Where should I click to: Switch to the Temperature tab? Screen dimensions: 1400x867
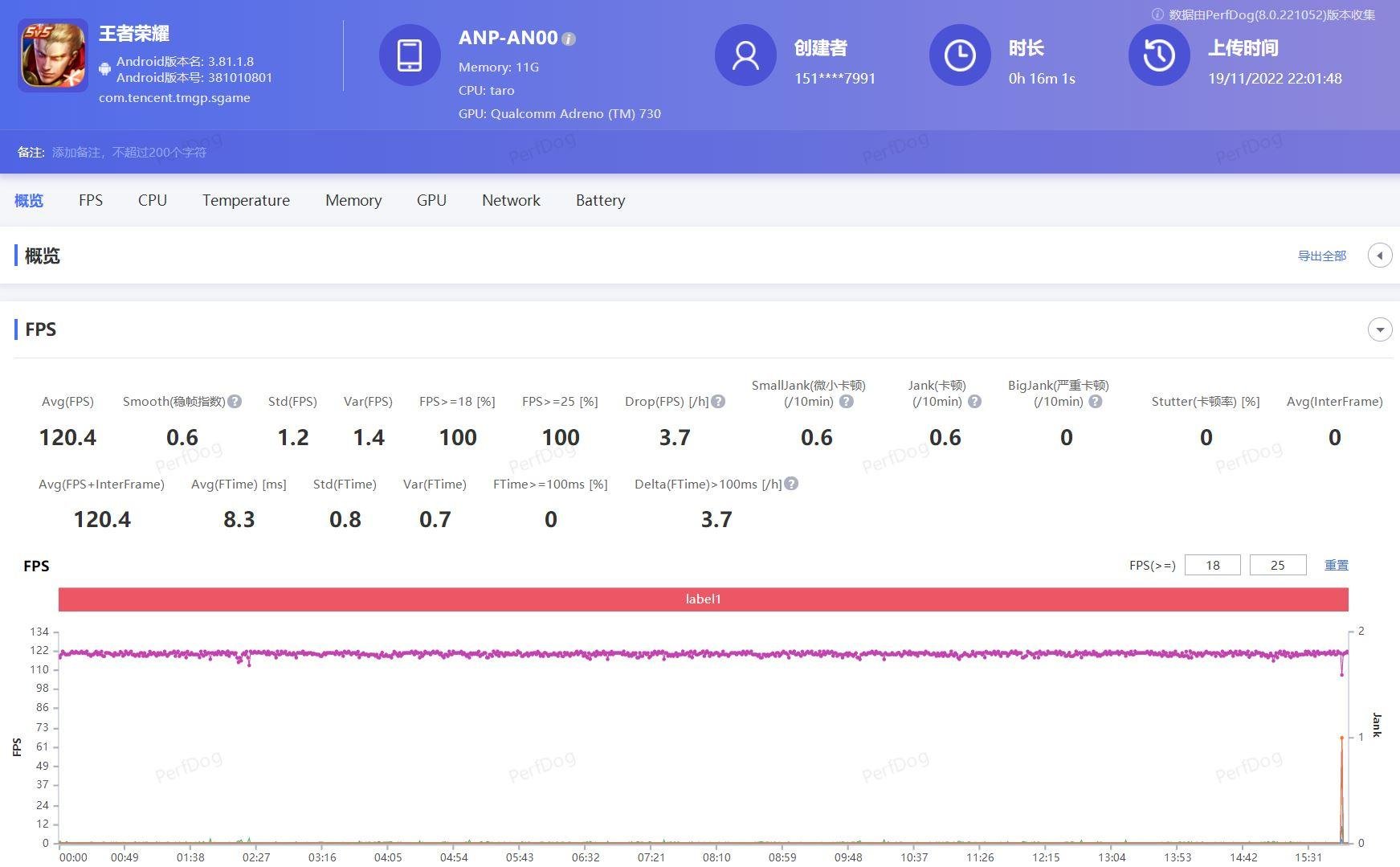246,200
